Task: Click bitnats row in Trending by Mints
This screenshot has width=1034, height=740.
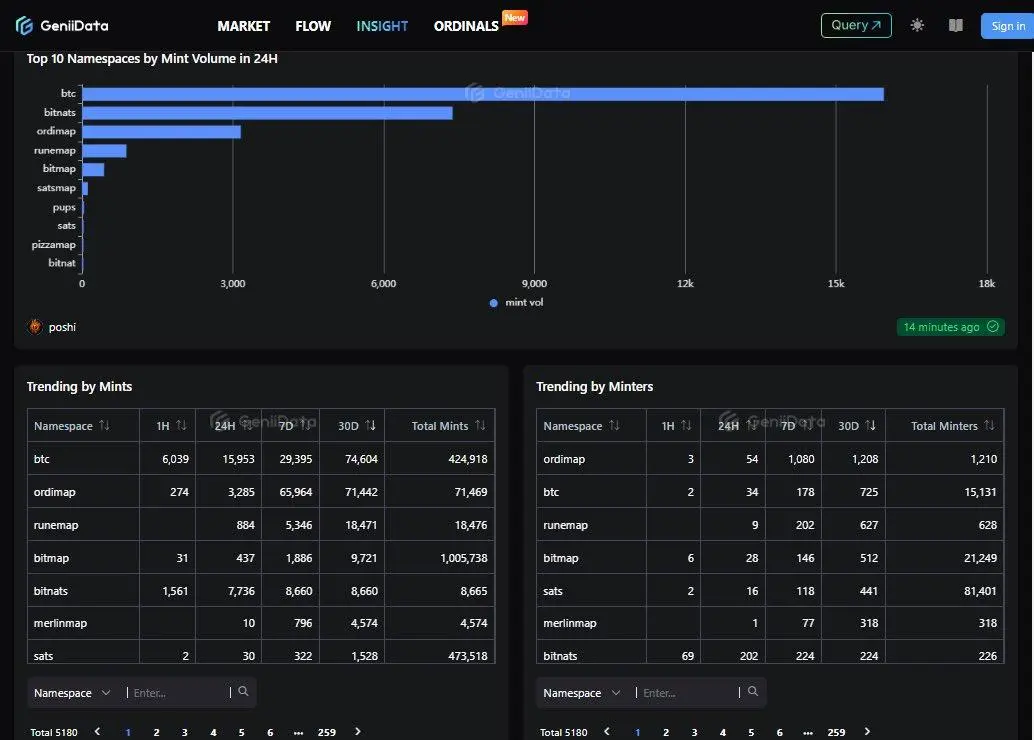Action: pyautogui.click(x=261, y=590)
